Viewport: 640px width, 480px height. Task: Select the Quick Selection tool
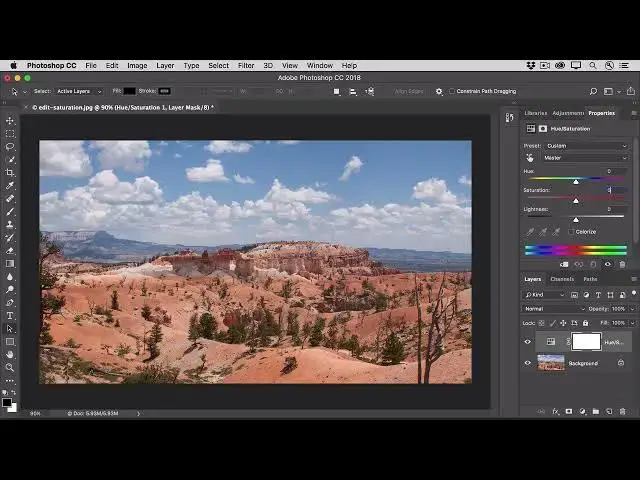click(10, 160)
